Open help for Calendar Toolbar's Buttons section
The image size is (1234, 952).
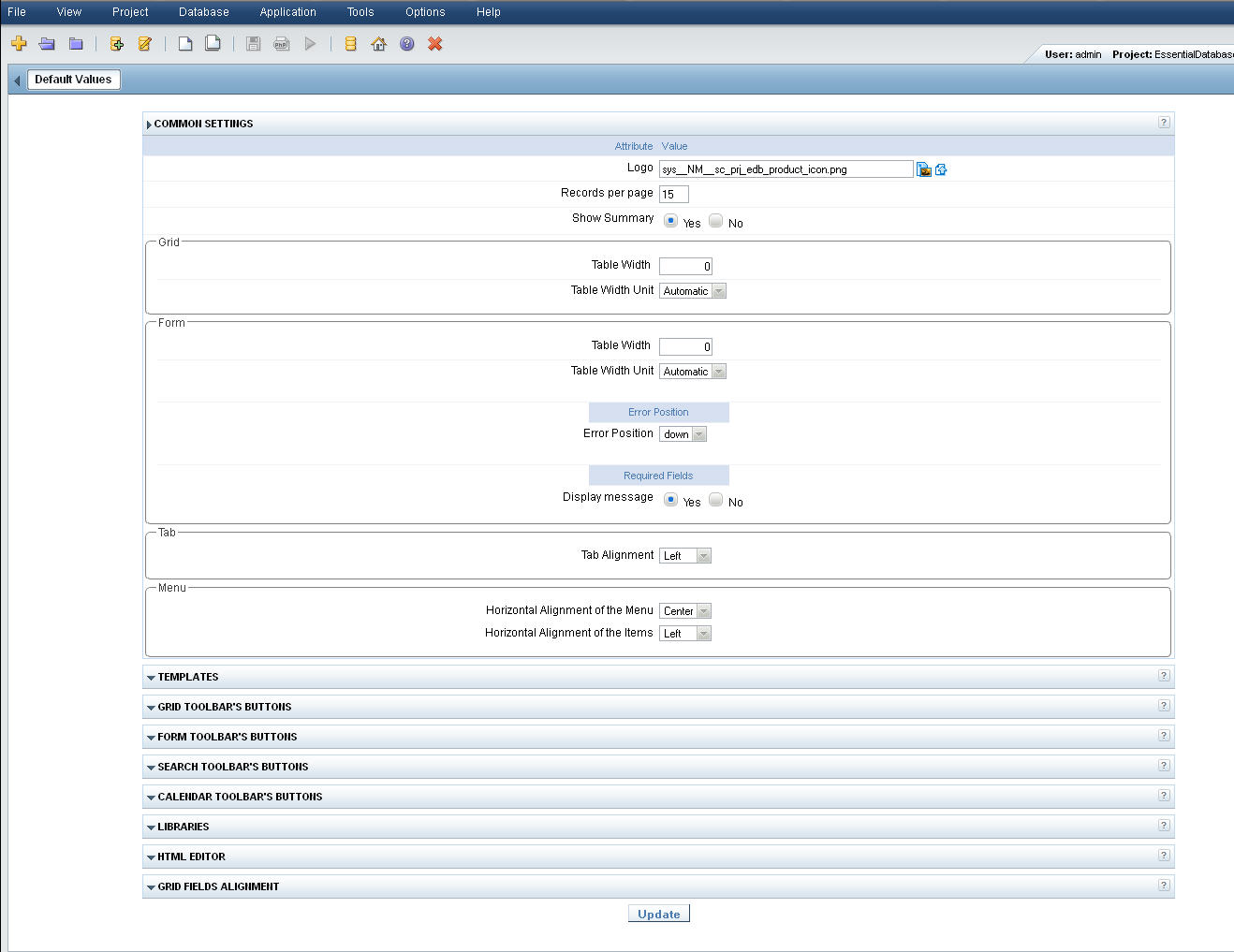(1164, 796)
